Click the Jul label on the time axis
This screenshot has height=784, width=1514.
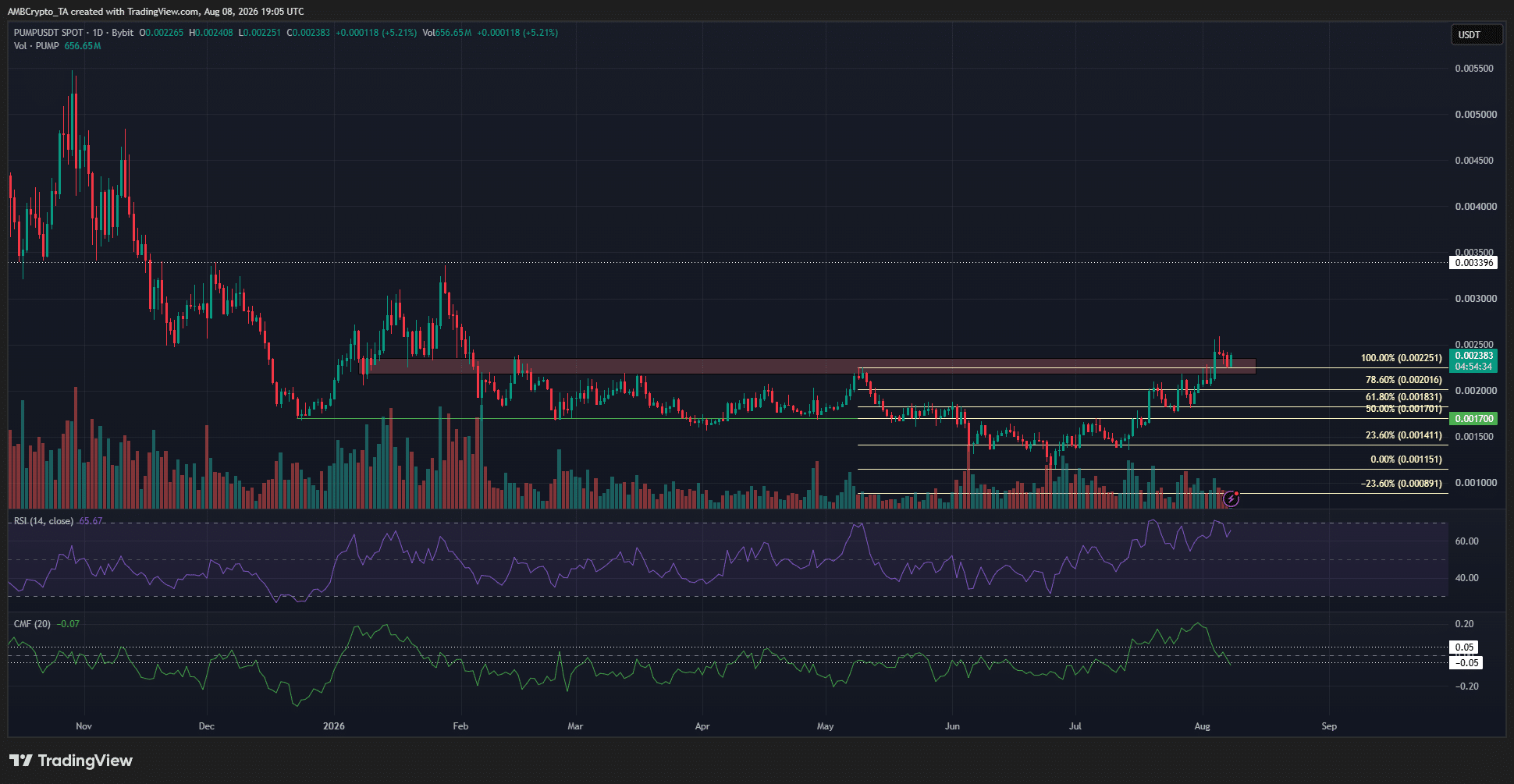[1075, 726]
